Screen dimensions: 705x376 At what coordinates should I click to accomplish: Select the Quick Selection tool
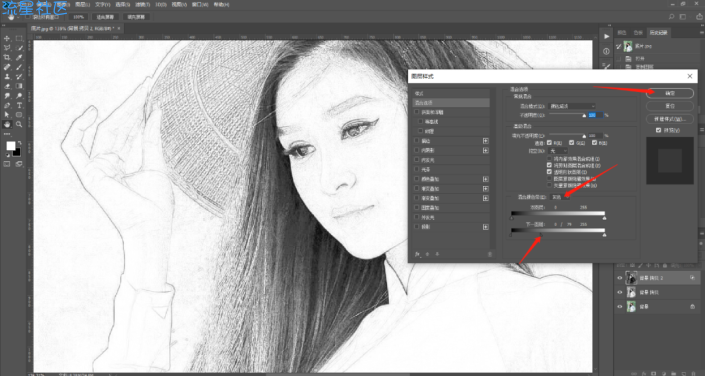19,48
